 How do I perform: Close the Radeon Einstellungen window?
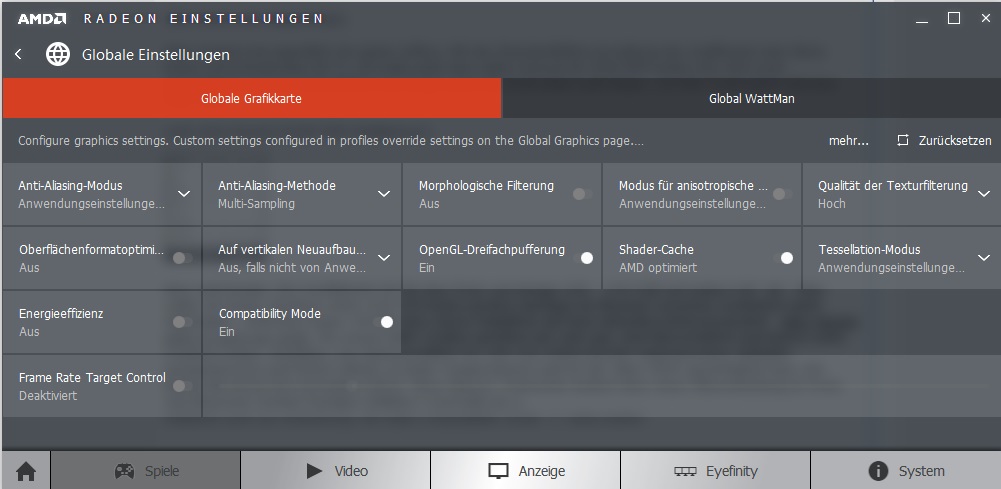[x=986, y=19]
